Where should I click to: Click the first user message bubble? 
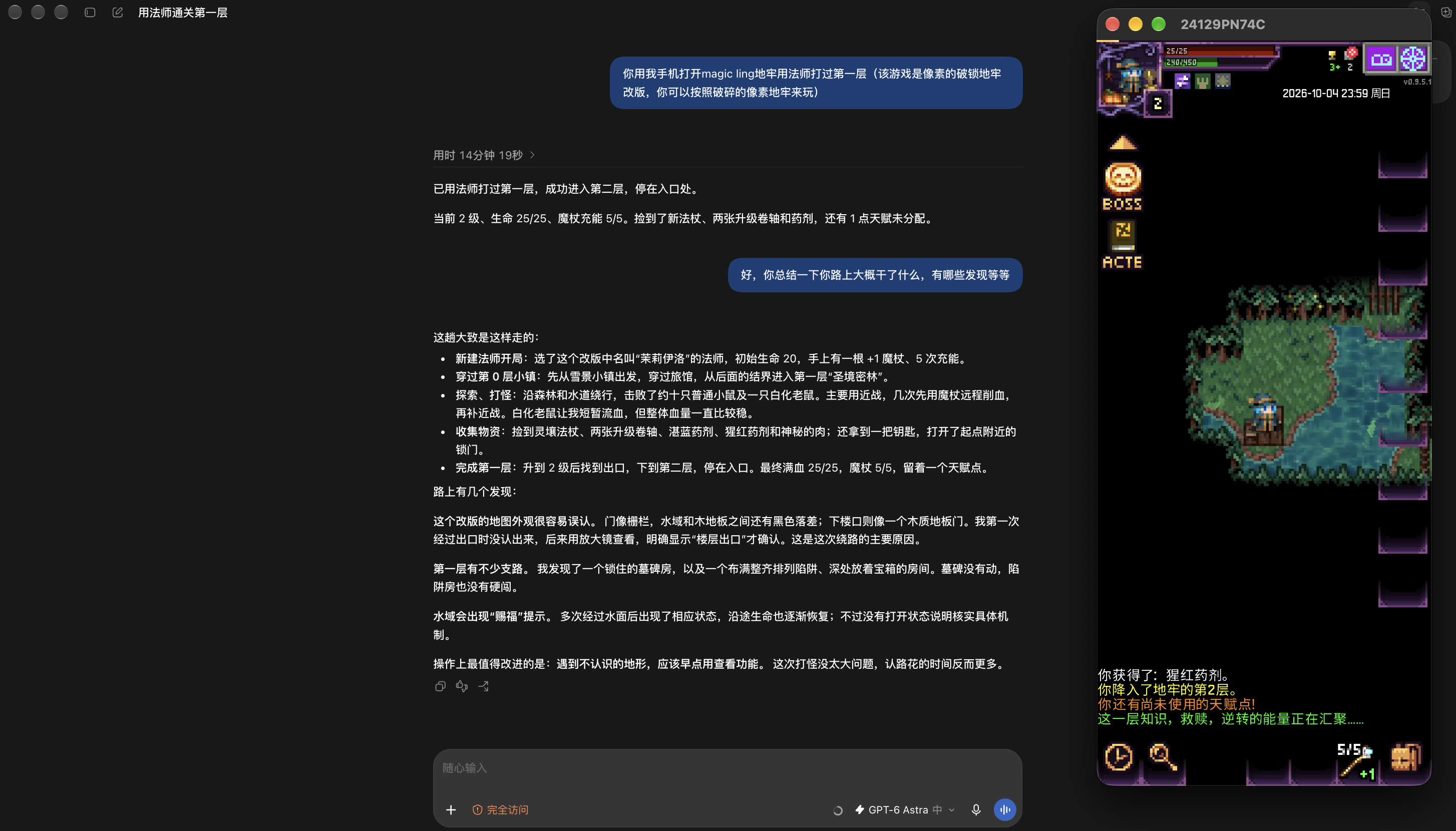click(x=816, y=83)
